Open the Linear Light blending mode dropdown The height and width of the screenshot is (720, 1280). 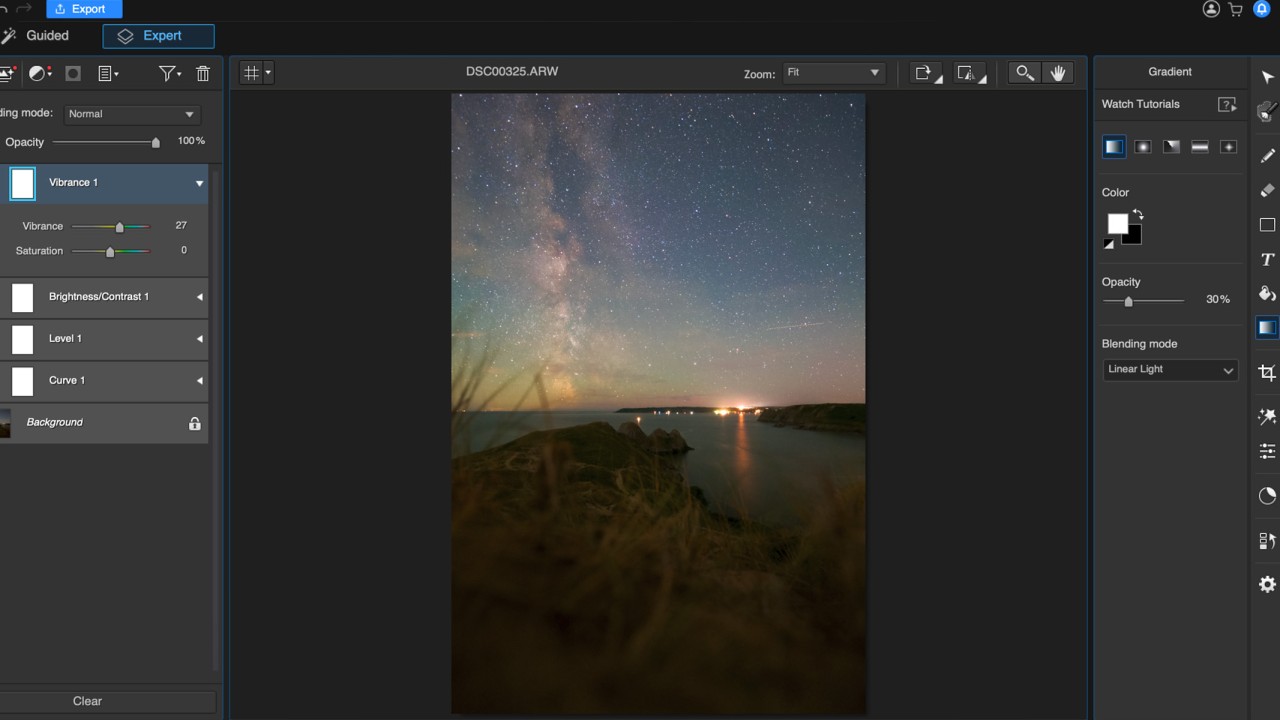[x=1170, y=370]
